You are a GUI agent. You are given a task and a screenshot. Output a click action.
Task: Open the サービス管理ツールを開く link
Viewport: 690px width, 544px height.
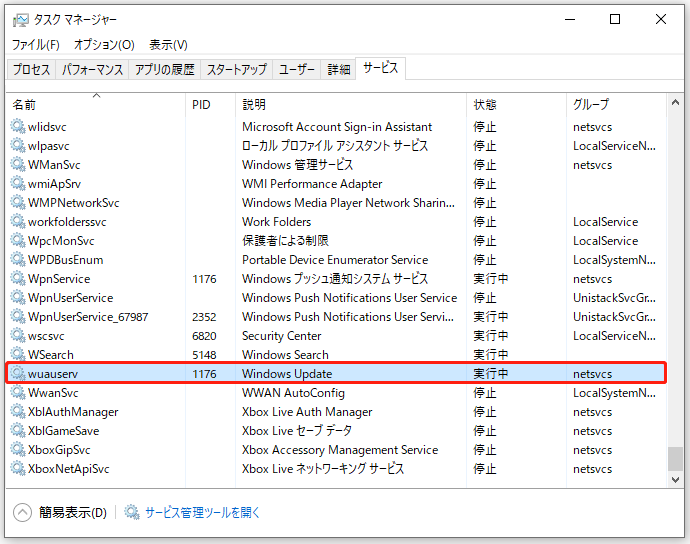tap(202, 512)
